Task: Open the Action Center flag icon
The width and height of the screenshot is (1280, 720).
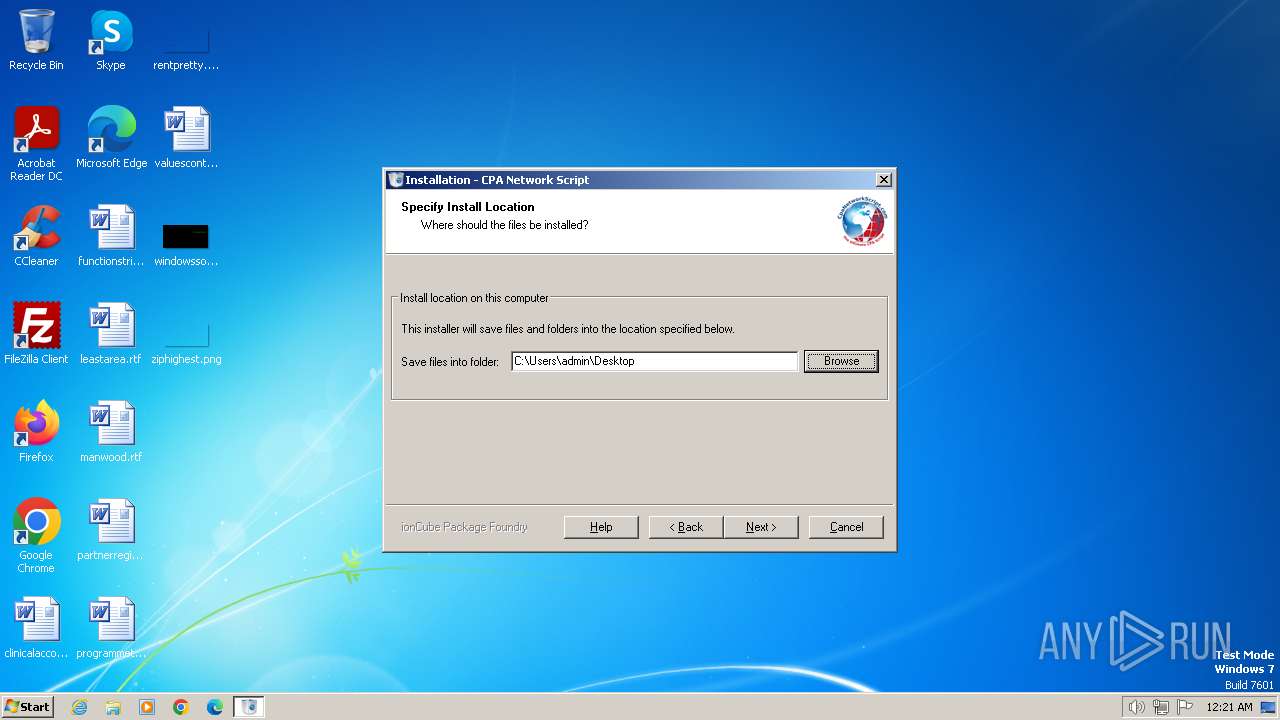Action: (1185, 707)
